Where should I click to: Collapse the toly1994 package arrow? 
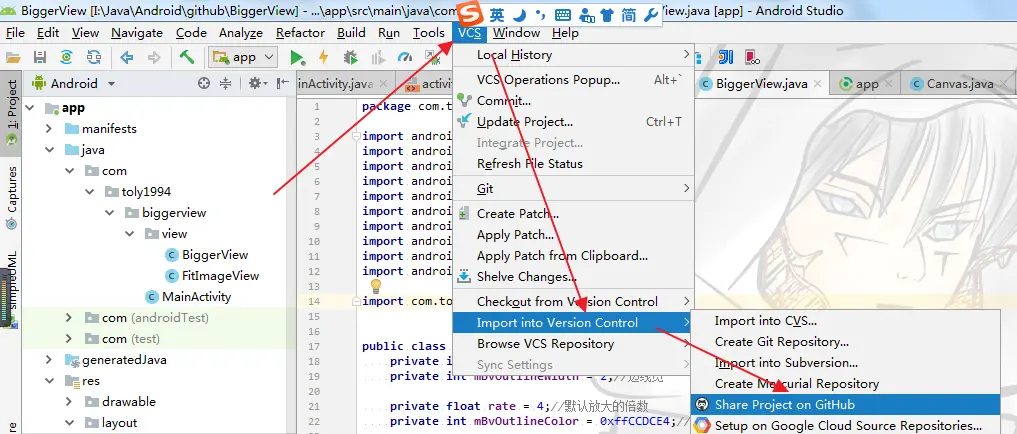89,192
